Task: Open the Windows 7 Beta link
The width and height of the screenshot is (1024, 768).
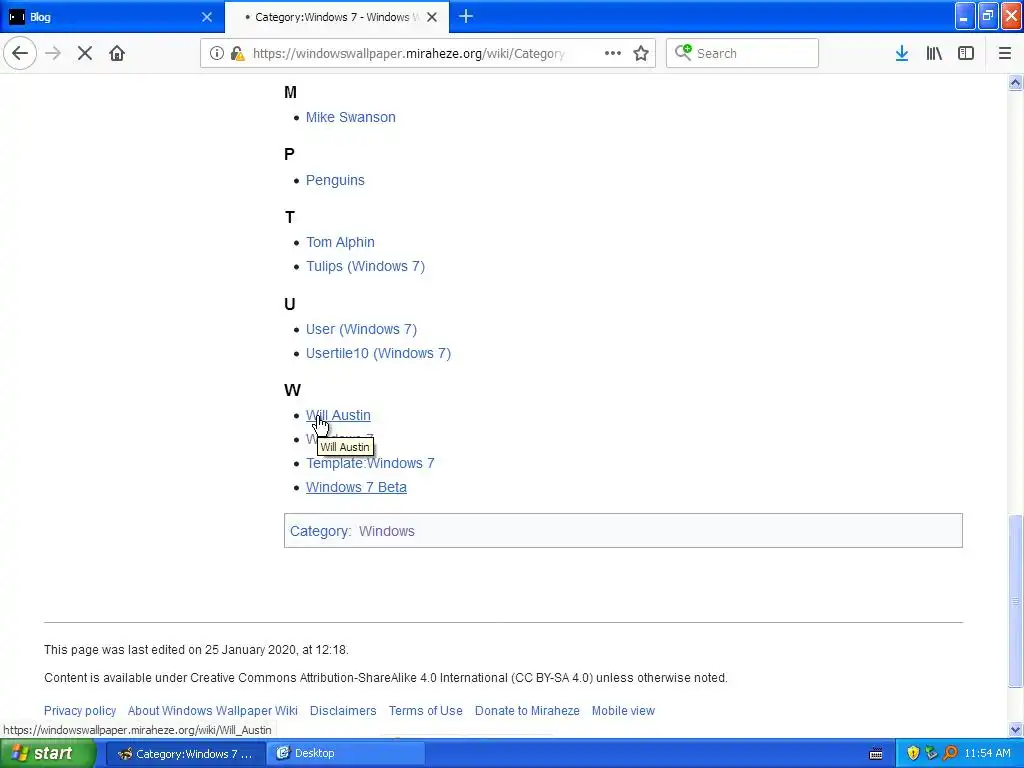Action: (356, 487)
